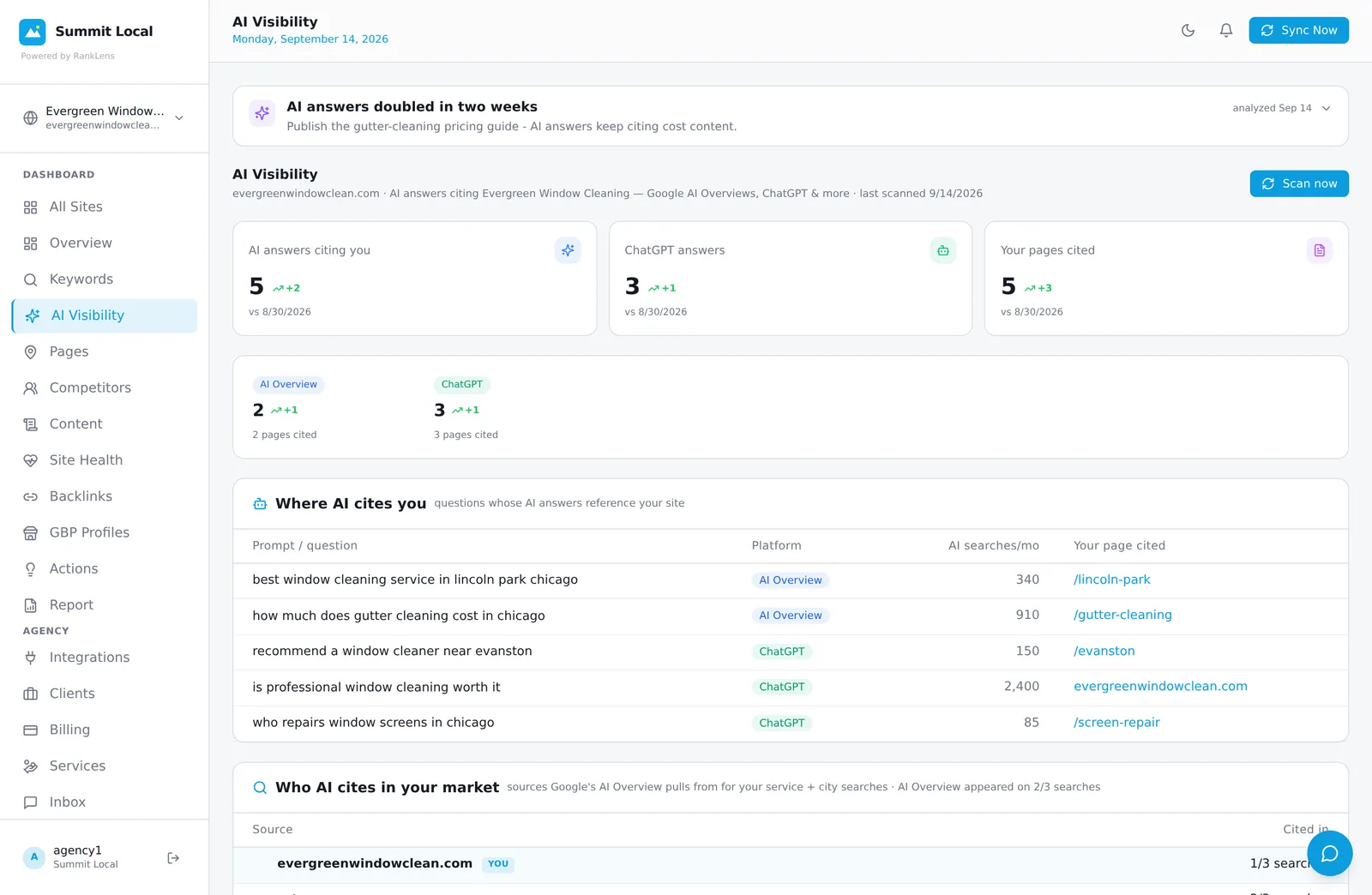Go to Overview in the sidebar
This screenshot has height=895, width=1372.
(104, 243)
